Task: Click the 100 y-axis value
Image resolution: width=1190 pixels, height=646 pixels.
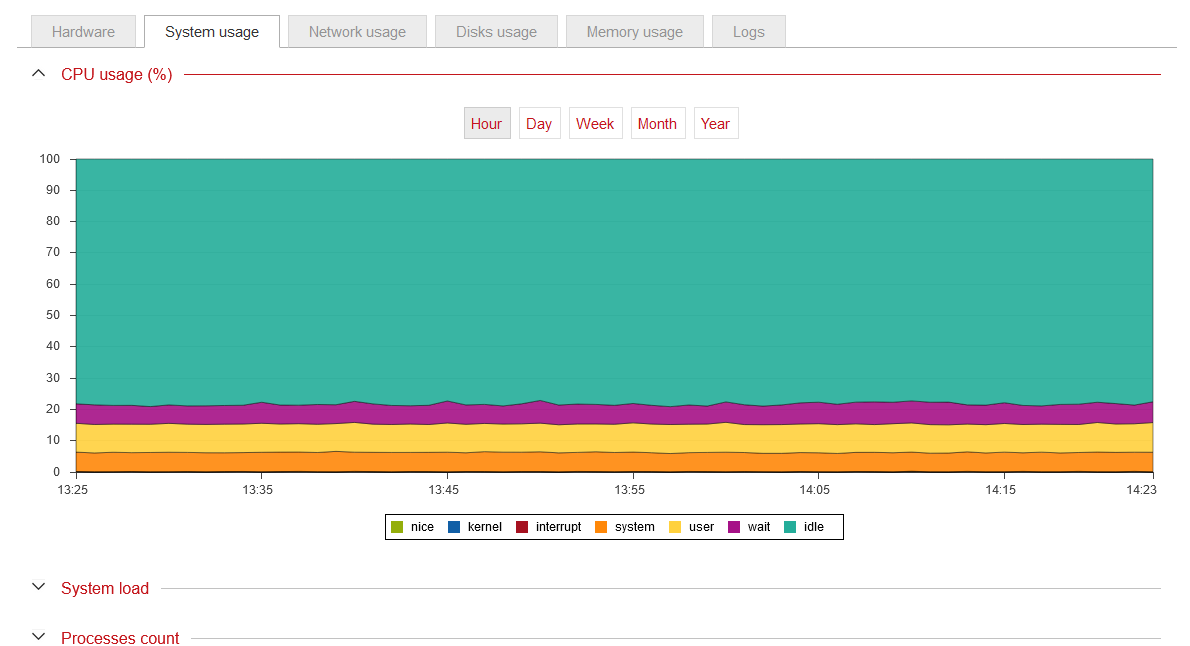Action: (x=49, y=159)
